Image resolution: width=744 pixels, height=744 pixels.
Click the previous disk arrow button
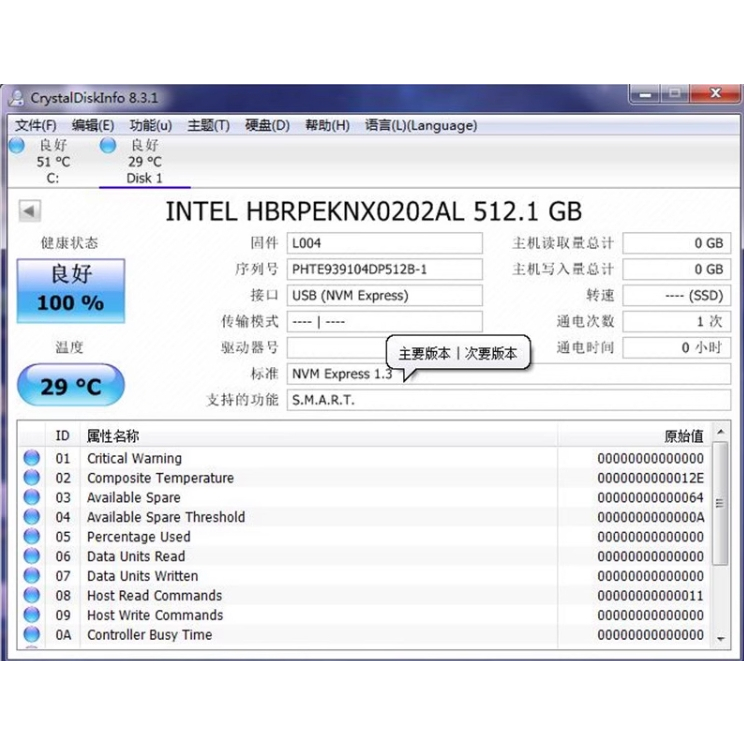[30, 211]
